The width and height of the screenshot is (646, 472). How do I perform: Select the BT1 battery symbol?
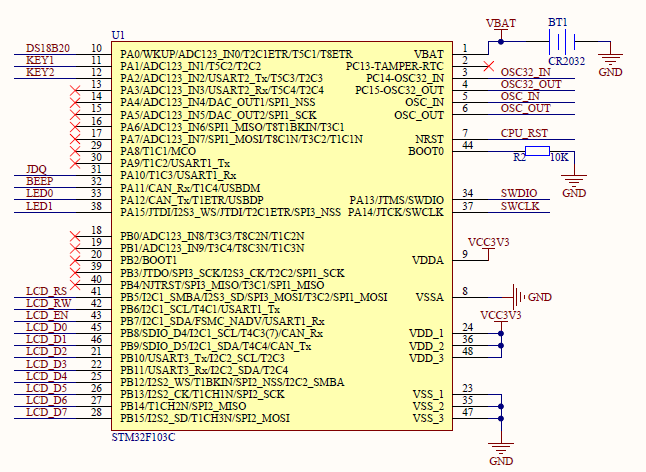click(x=562, y=41)
